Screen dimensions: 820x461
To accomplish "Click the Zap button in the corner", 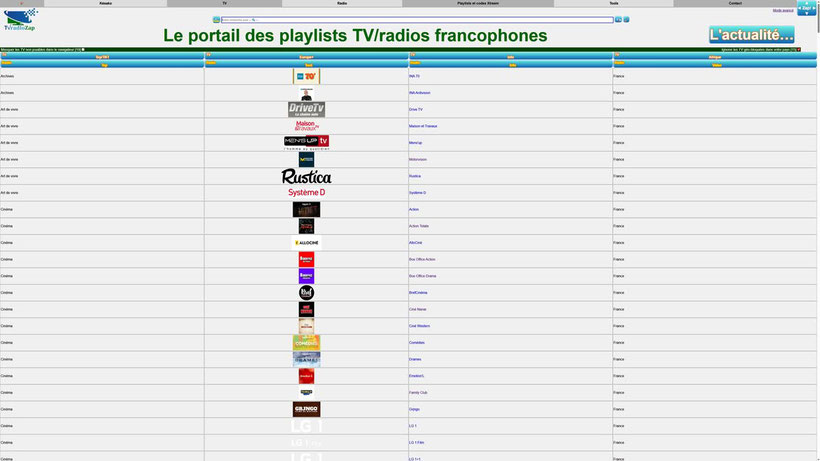I will (x=806, y=8).
